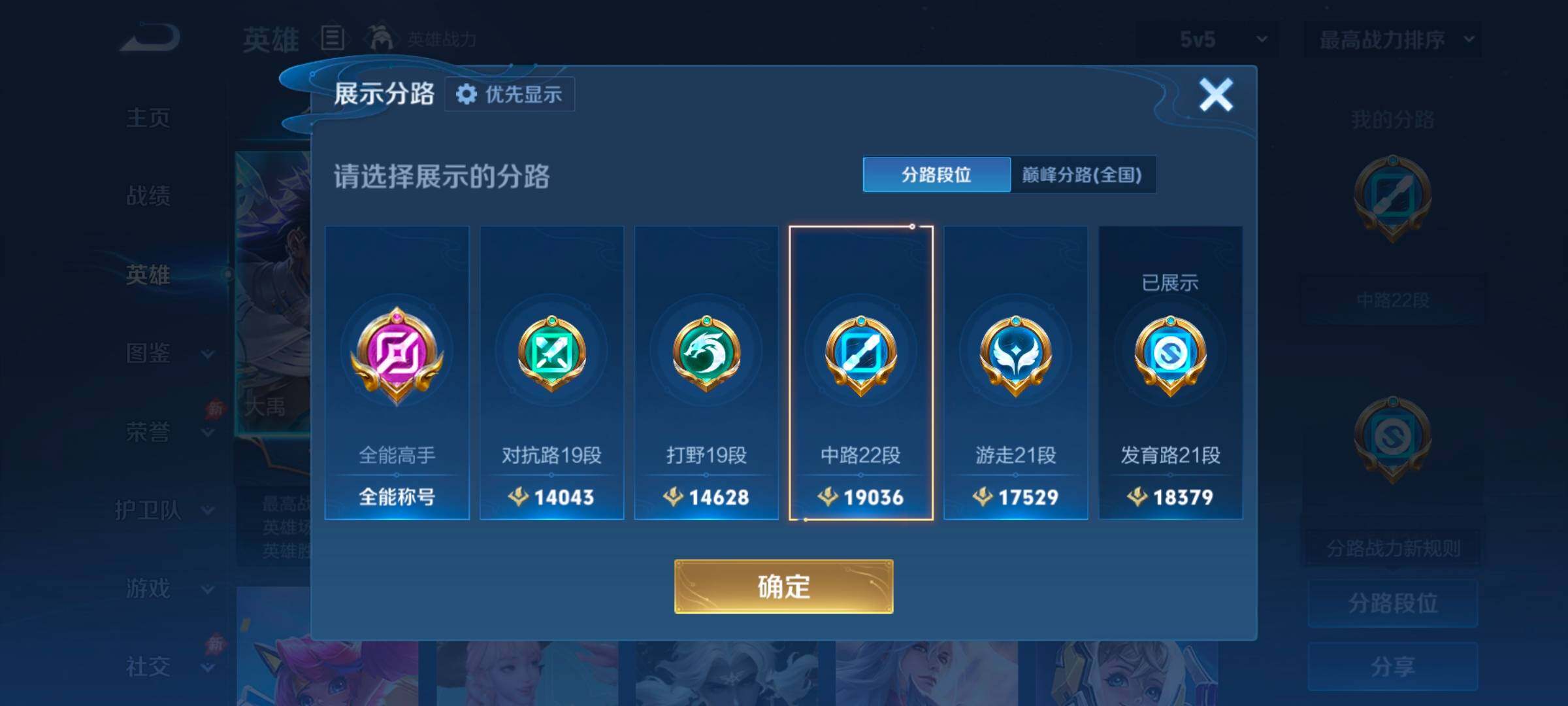Choose the 对抗路19段 lane badge
Screen dimensions: 1568x706
[x=551, y=373]
